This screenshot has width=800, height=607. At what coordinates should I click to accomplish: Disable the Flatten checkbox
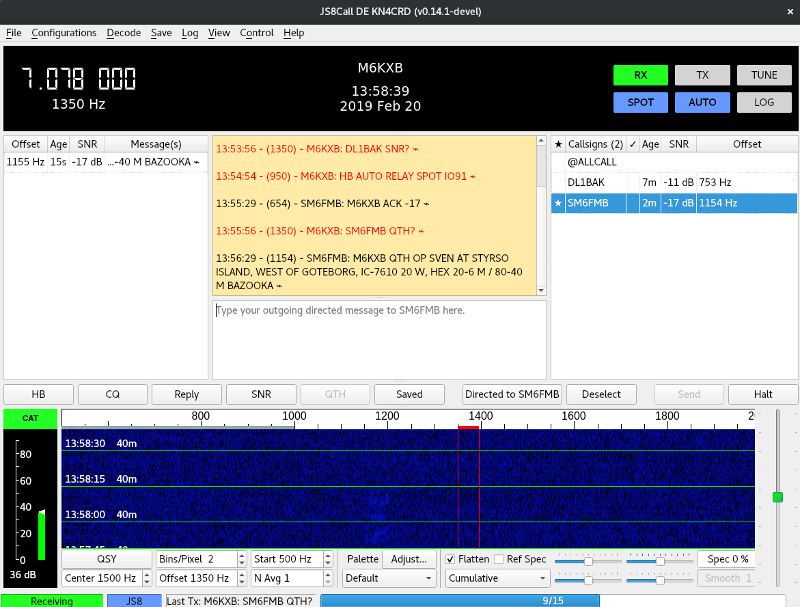pos(450,559)
